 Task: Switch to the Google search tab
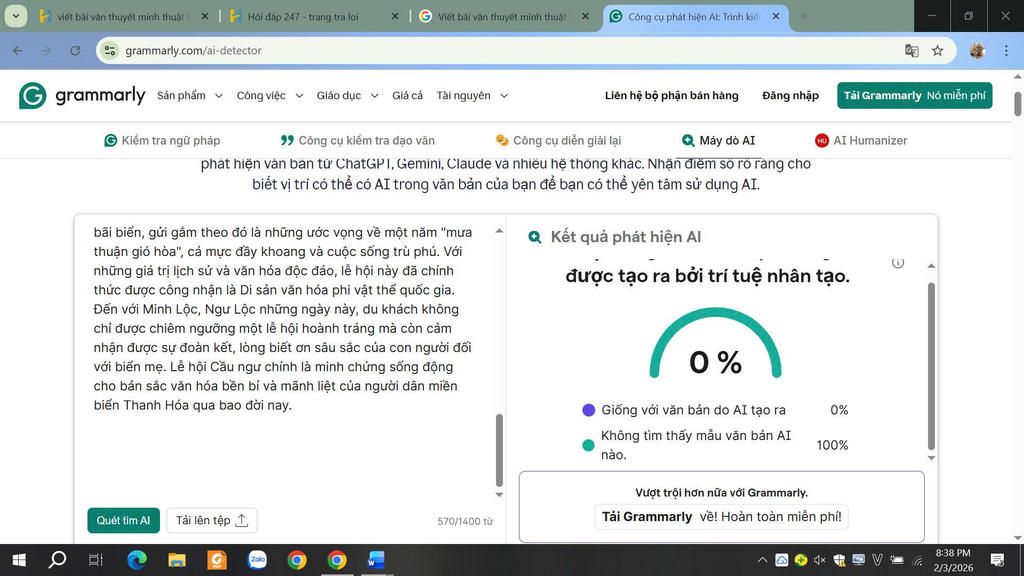click(x=503, y=16)
